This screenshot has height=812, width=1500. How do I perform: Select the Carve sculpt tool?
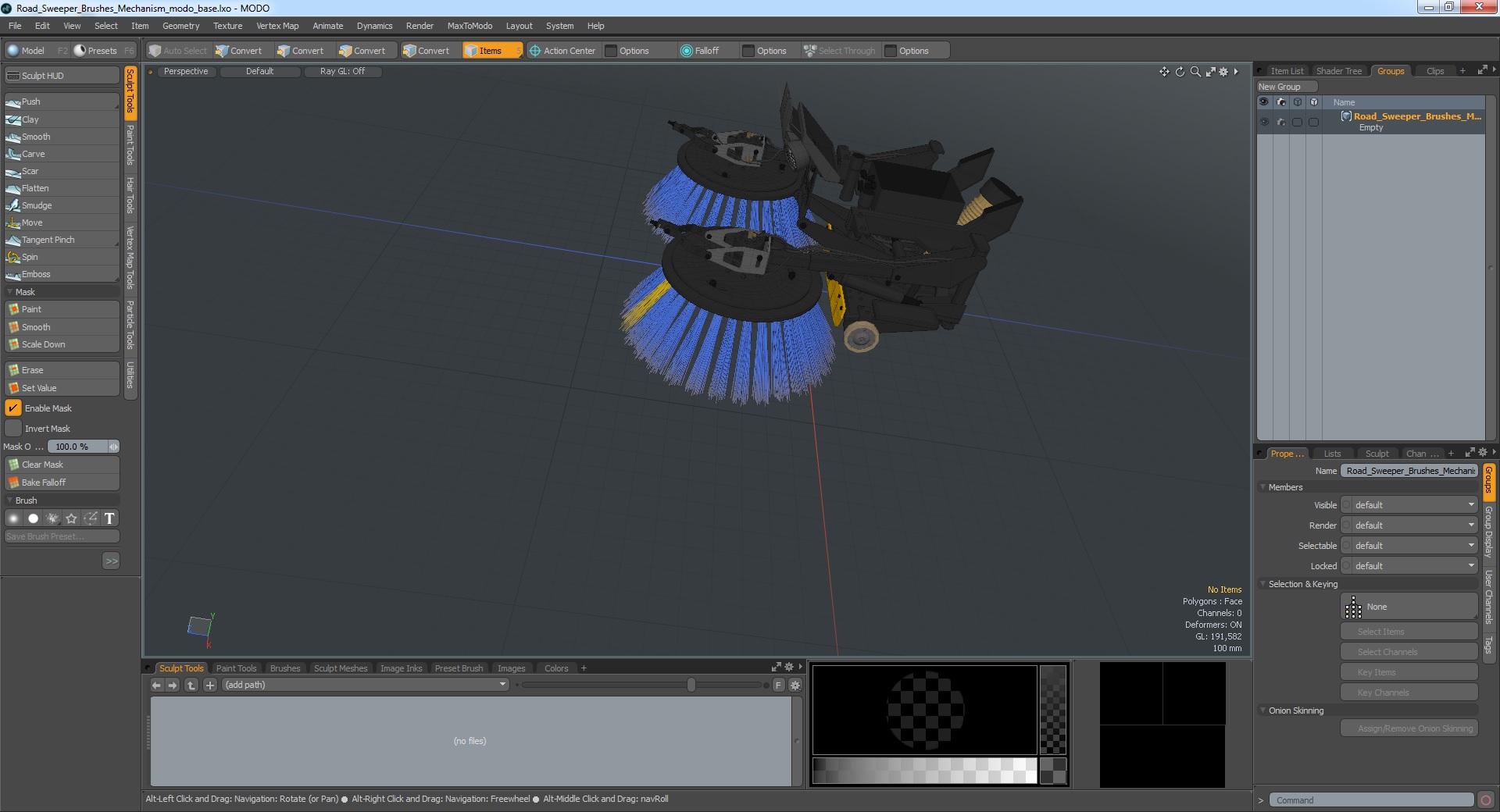[62, 154]
